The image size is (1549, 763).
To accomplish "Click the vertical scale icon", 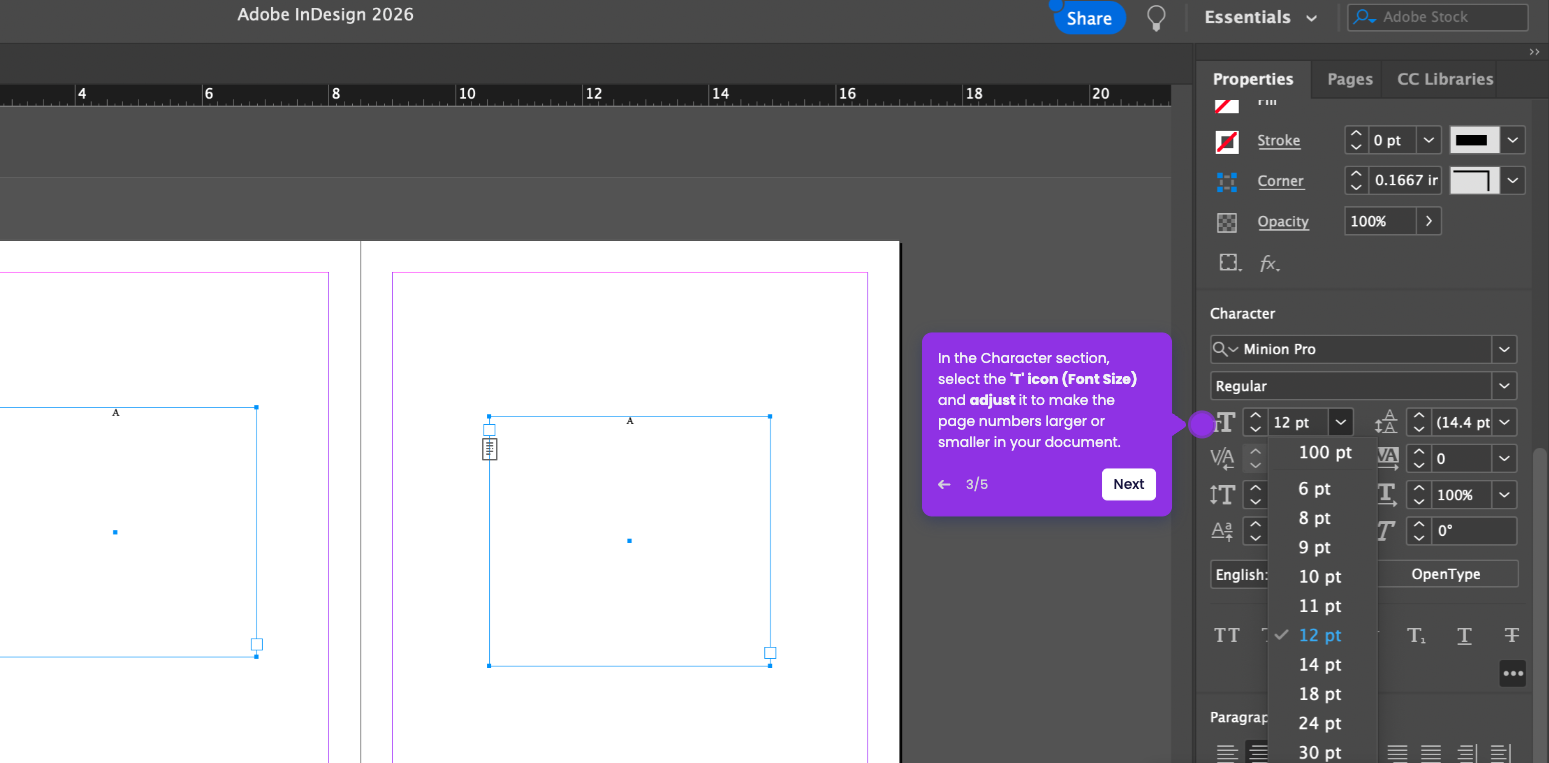I will pos(1222,495).
